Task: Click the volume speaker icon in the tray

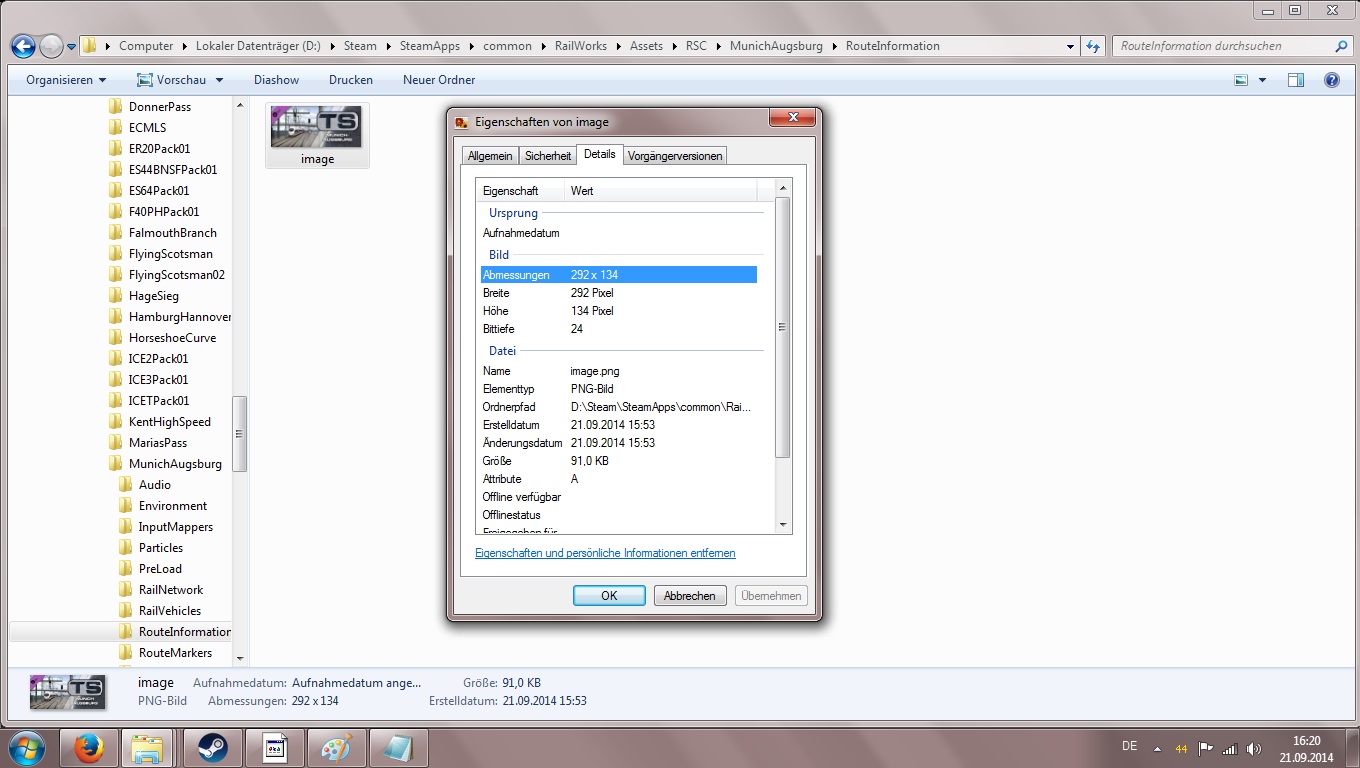Action: 1254,748
